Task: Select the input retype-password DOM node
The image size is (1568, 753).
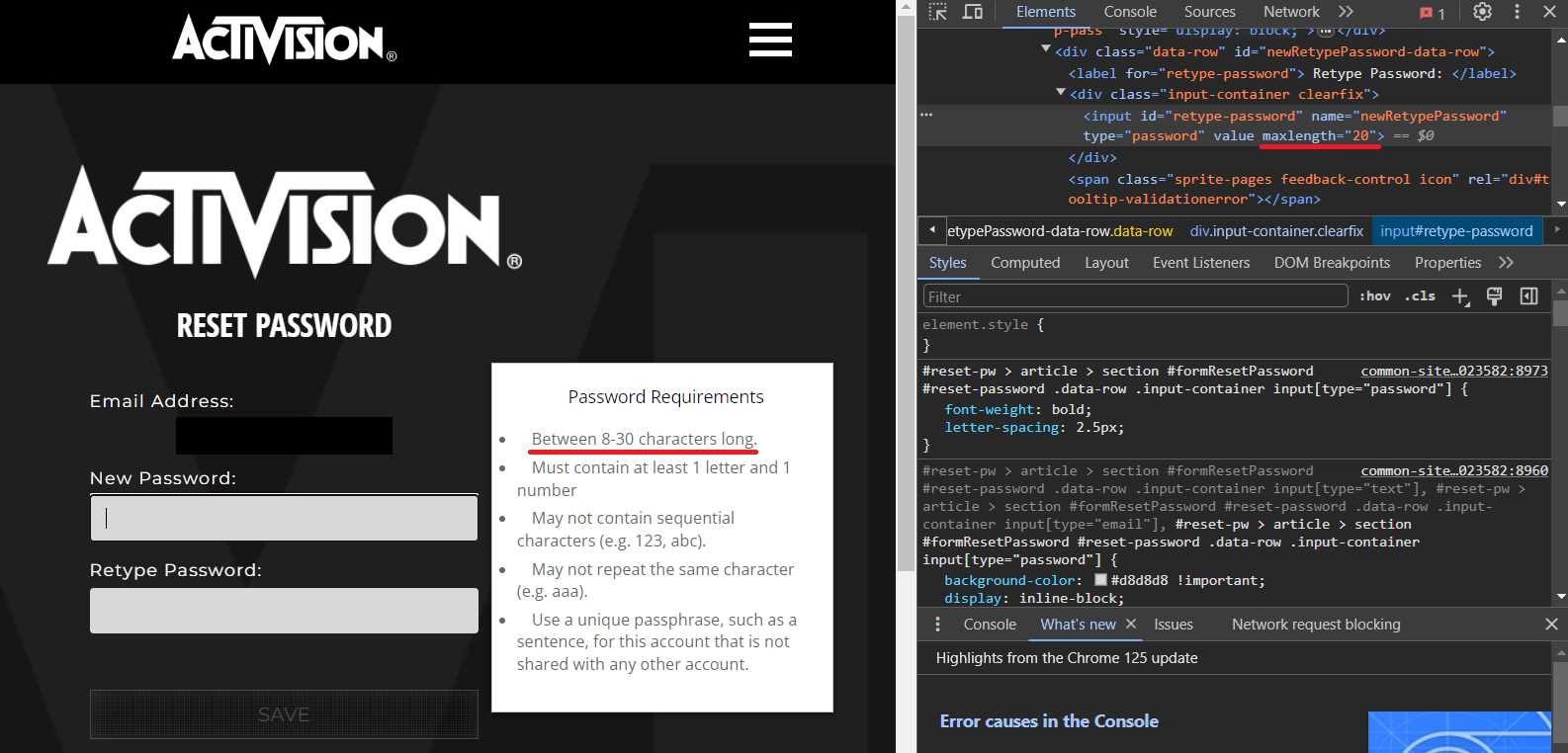Action: [x=1233, y=125]
